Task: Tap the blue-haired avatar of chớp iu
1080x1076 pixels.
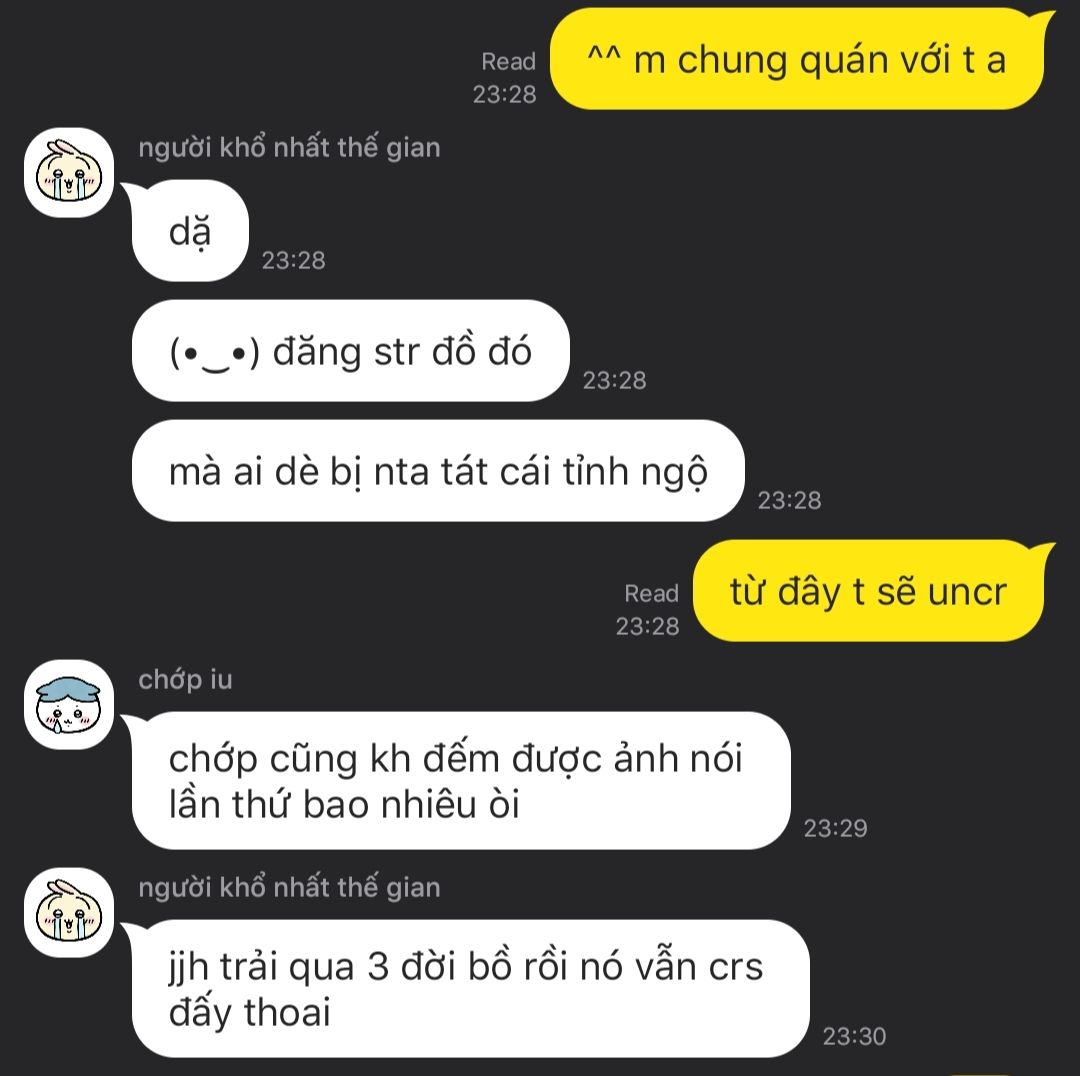Action: 69,705
